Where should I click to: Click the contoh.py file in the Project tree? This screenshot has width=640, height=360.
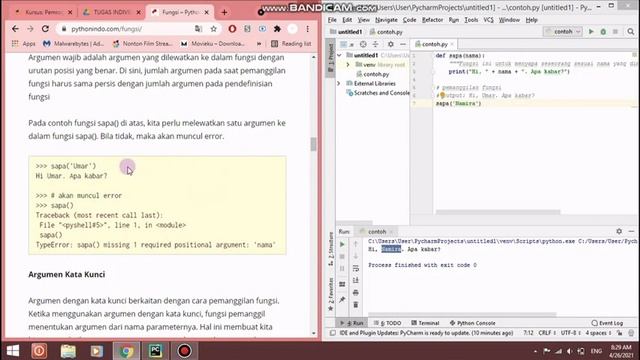(x=372, y=74)
